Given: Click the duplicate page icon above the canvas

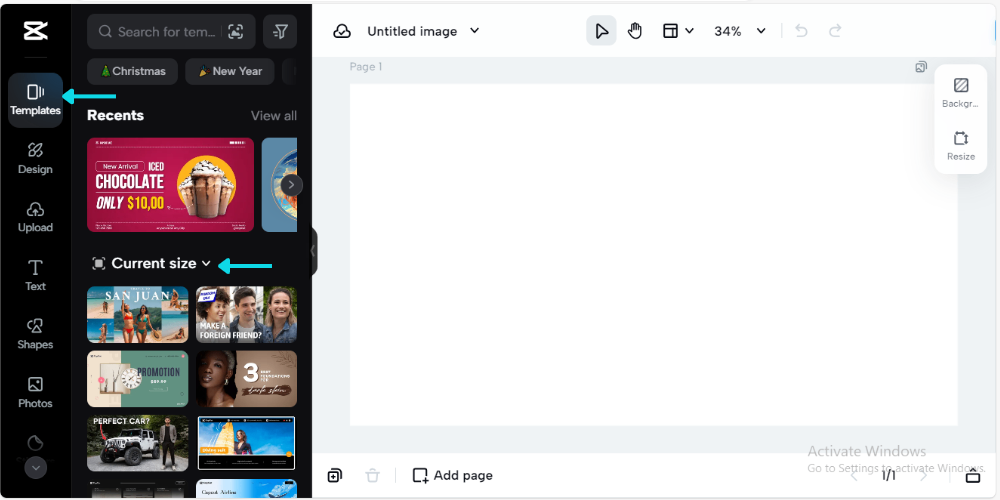Looking at the screenshot, I should pyautogui.click(x=921, y=67).
